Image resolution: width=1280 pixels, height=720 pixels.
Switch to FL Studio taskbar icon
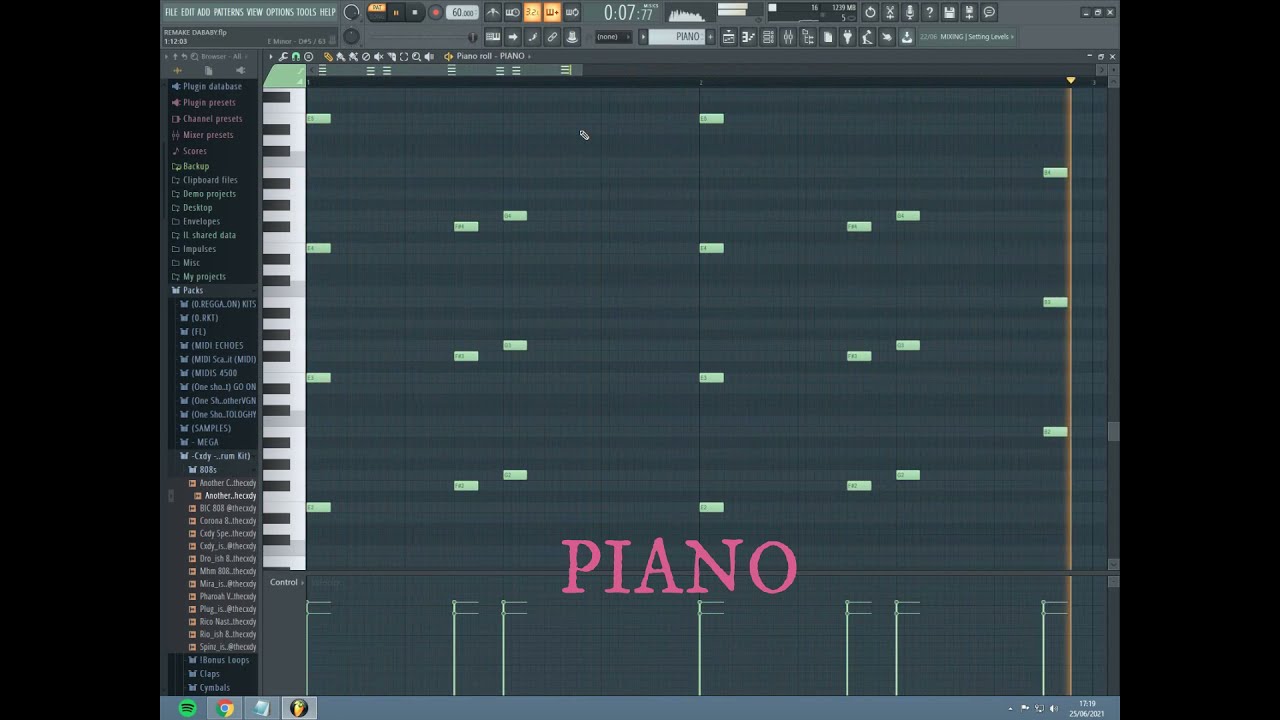tap(299, 708)
